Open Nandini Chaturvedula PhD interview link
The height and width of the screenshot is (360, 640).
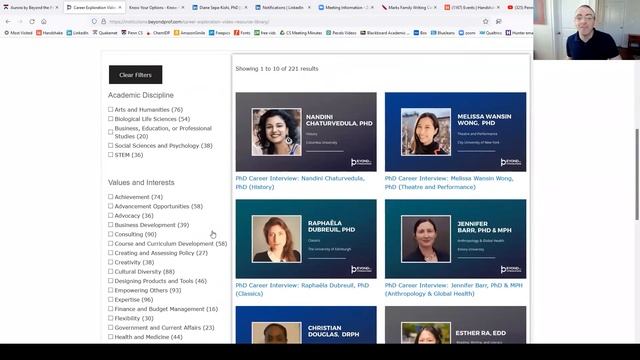[x=300, y=182]
